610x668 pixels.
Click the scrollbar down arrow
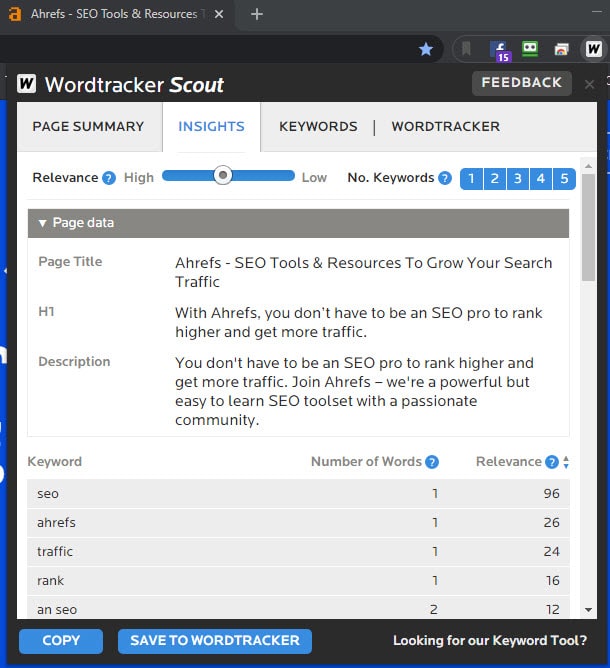(589, 610)
